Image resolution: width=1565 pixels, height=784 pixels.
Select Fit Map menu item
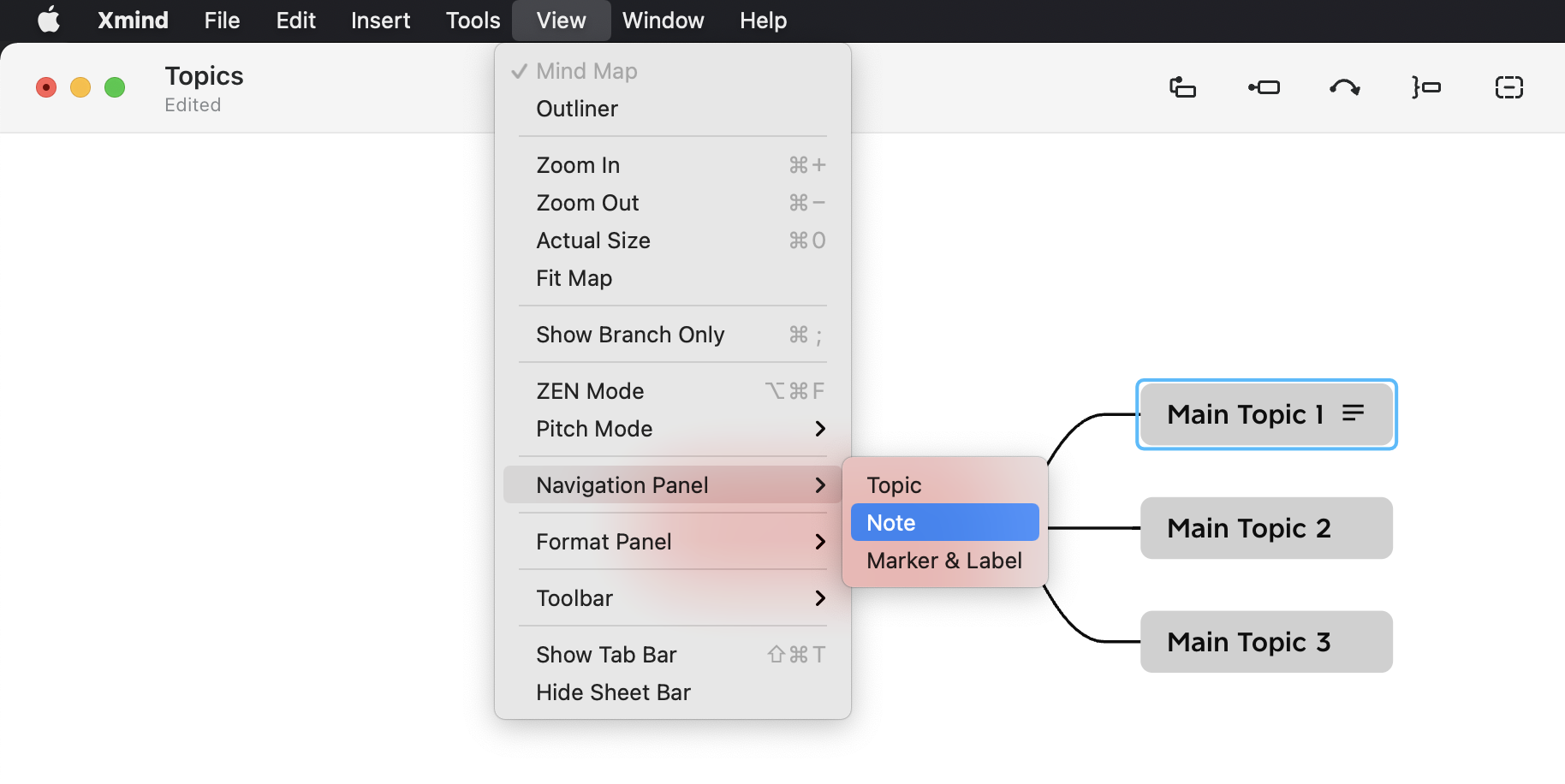673,278
